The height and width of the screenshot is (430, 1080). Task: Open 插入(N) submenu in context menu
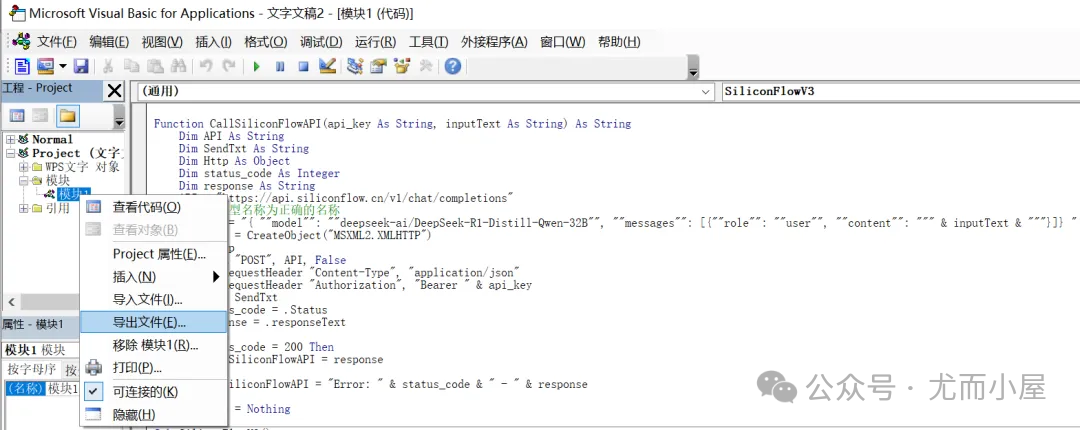coord(154,277)
